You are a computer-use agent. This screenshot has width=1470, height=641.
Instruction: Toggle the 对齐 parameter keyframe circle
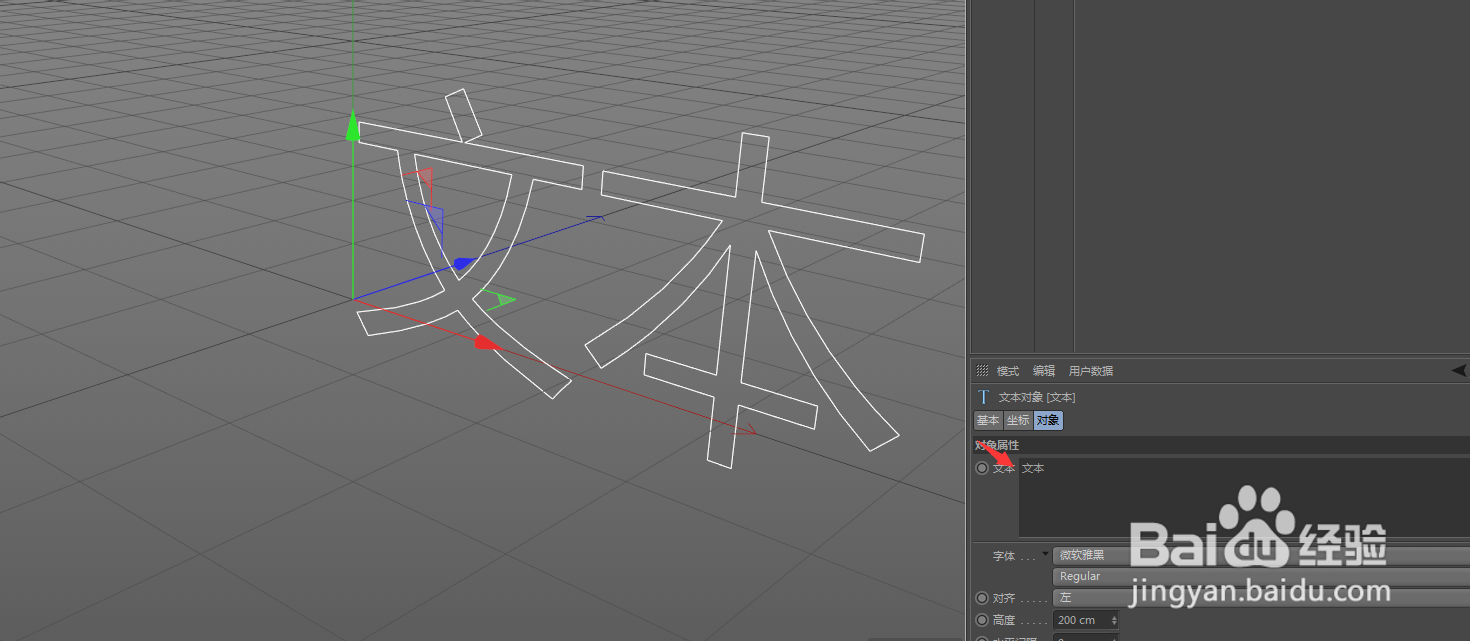coord(982,598)
